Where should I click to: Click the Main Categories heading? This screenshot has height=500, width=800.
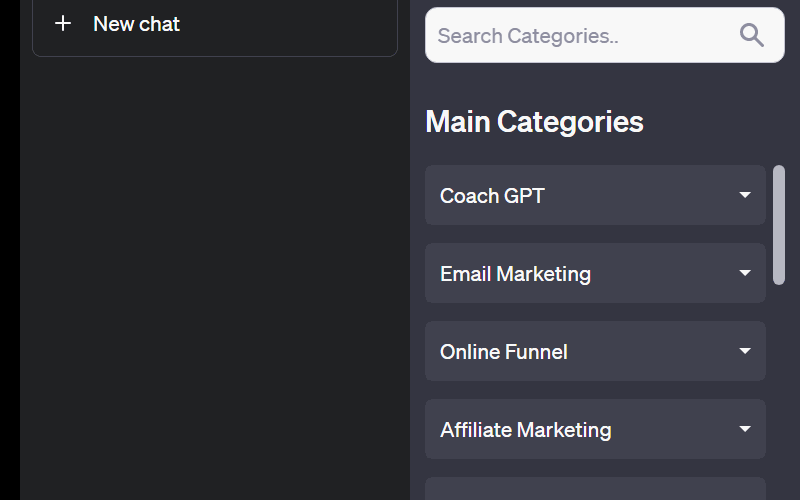[534, 121]
